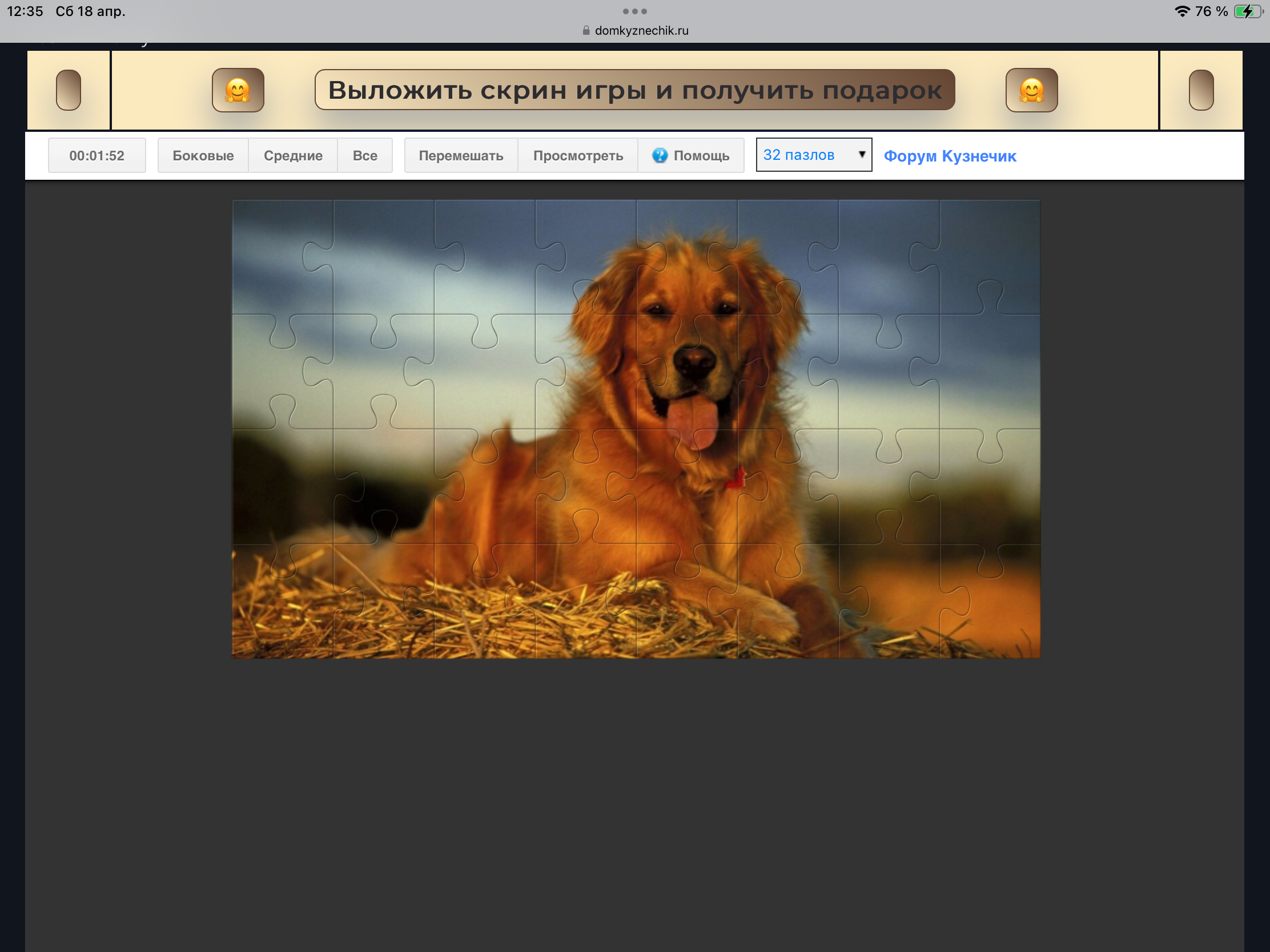Screen dimensions: 1270x952
Task: Preview the image with Просмотреть
Action: [x=577, y=155]
